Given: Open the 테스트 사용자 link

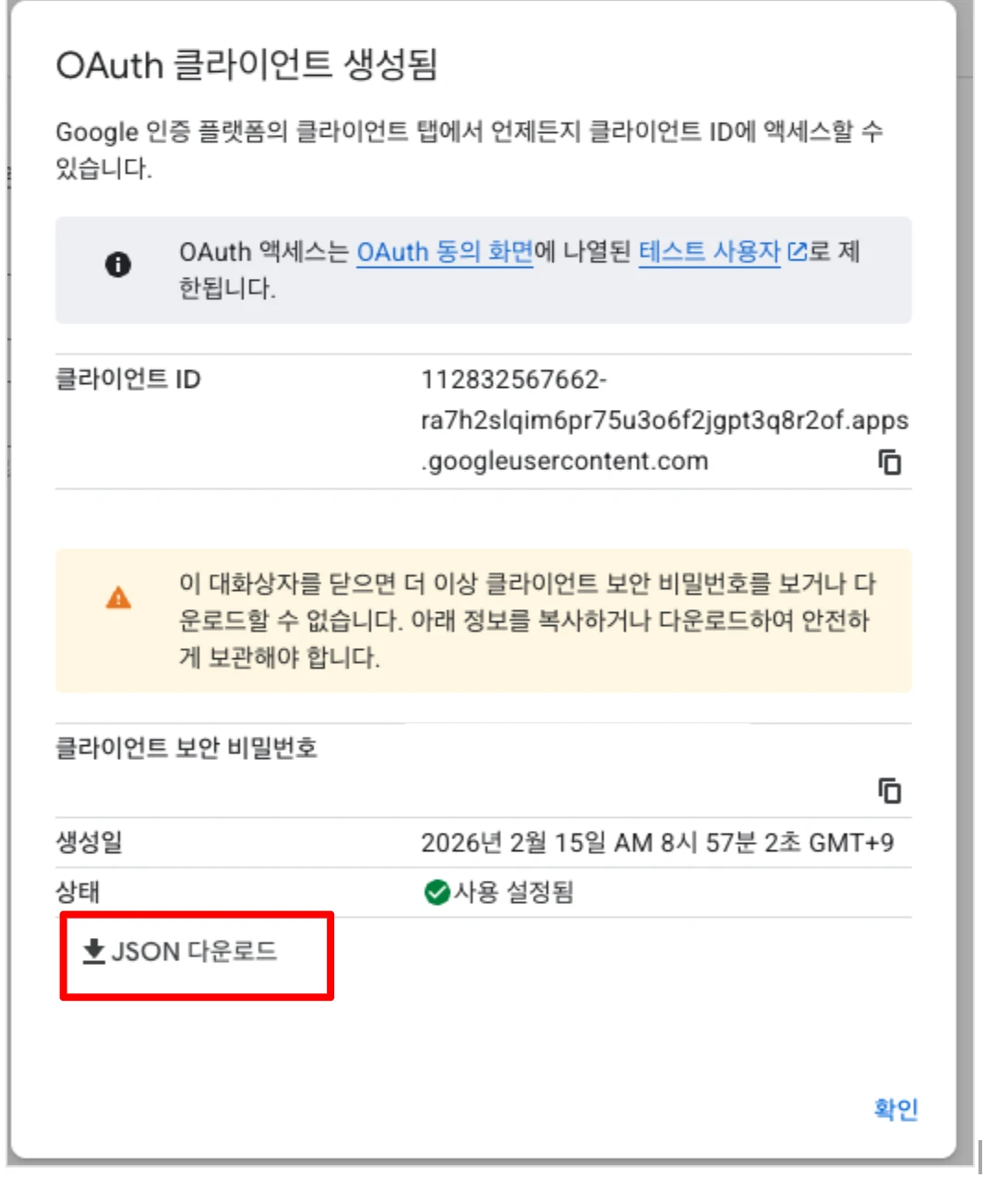Looking at the screenshot, I should [x=709, y=252].
